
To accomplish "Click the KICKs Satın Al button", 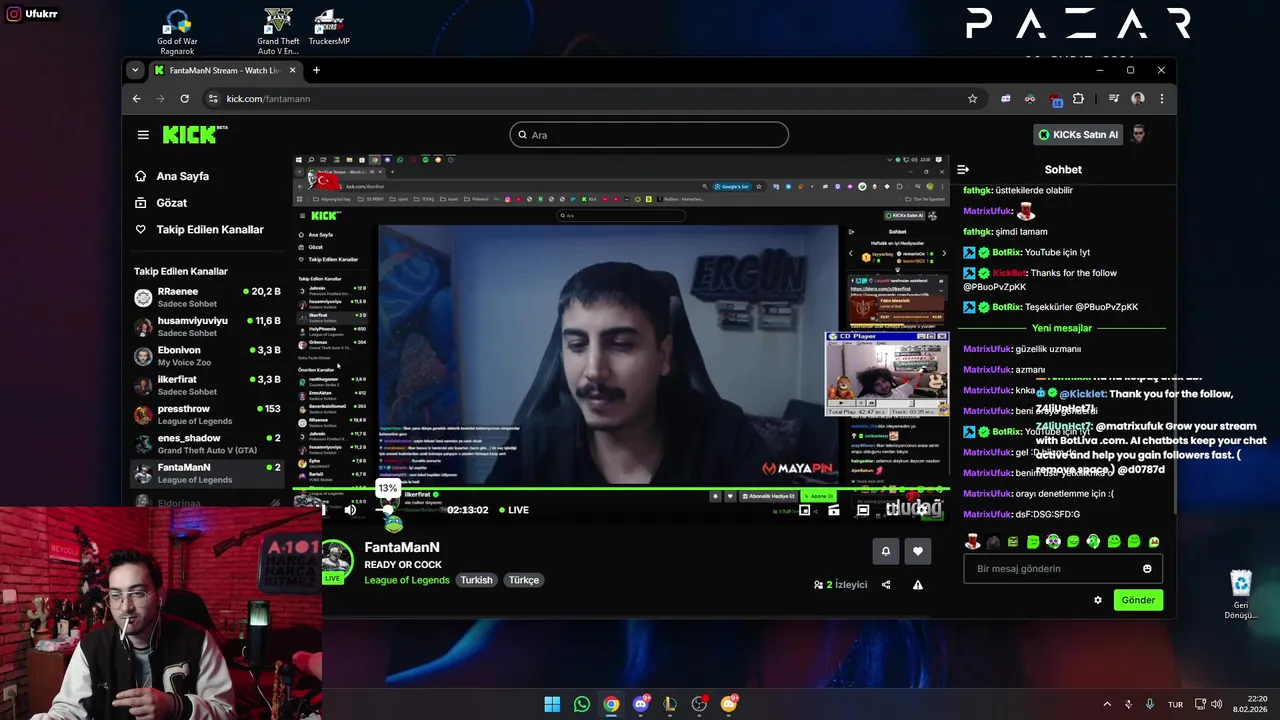I will 1077,135.
